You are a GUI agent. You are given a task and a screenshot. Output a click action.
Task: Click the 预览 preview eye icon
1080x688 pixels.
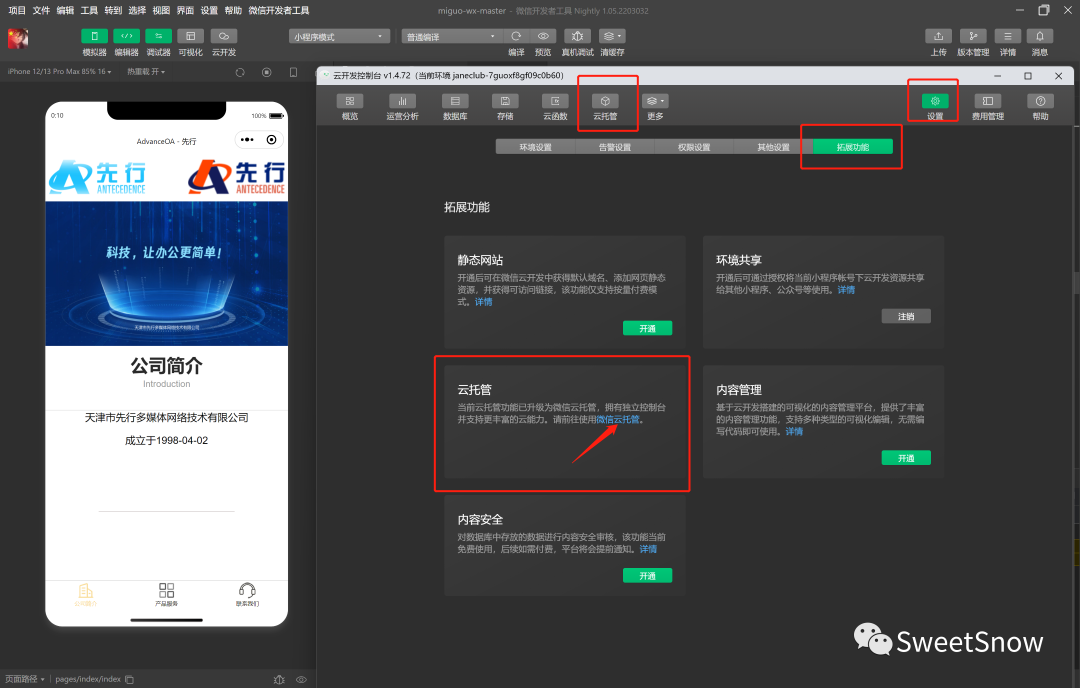543,37
